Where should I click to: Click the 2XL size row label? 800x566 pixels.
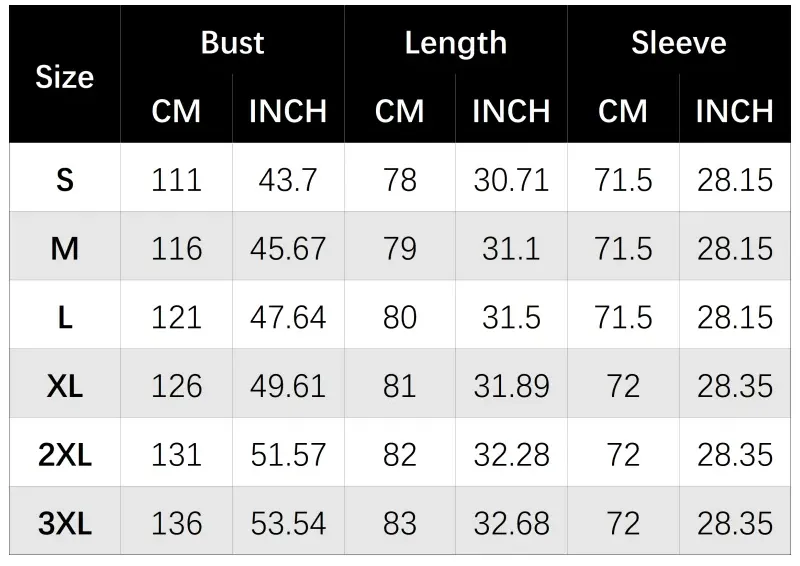tap(64, 454)
